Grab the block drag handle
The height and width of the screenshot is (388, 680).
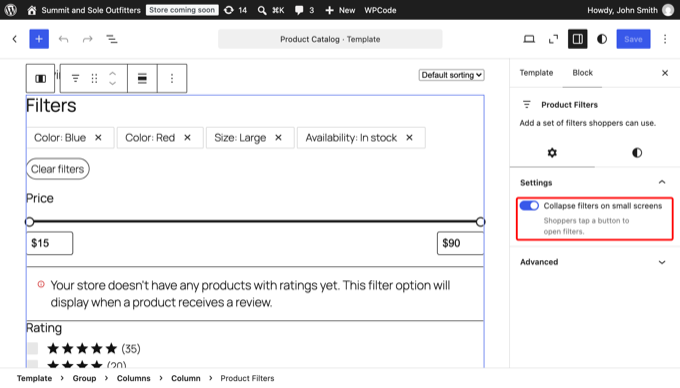(x=94, y=78)
